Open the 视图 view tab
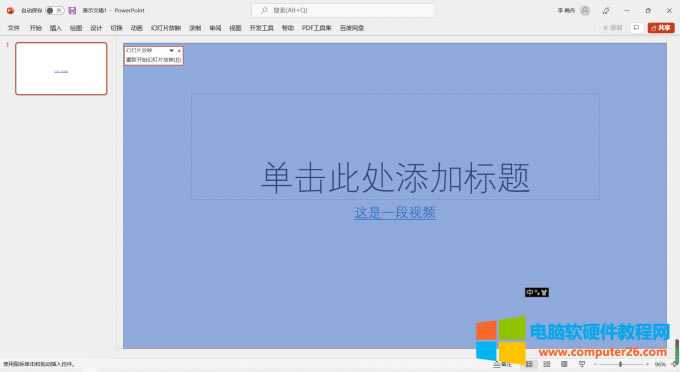680x372 pixels. [235, 28]
